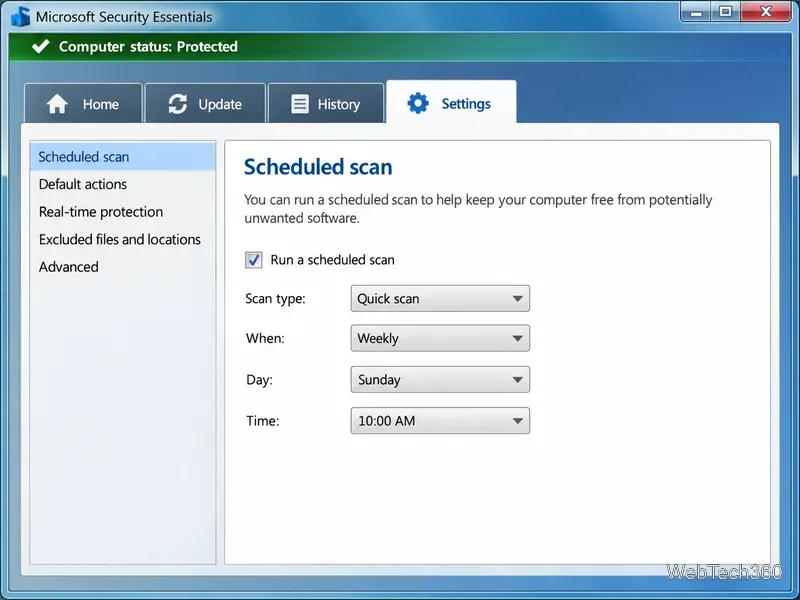Click the house icon on Home tab
This screenshot has width=800, height=600.
tap(57, 104)
